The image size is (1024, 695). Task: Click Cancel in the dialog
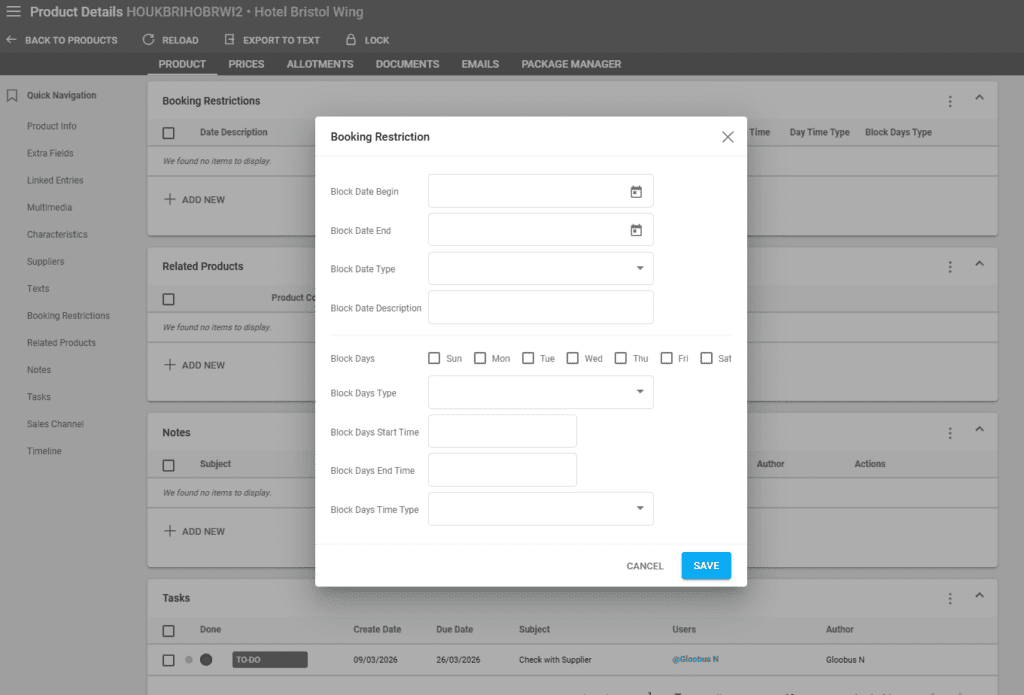pos(644,566)
